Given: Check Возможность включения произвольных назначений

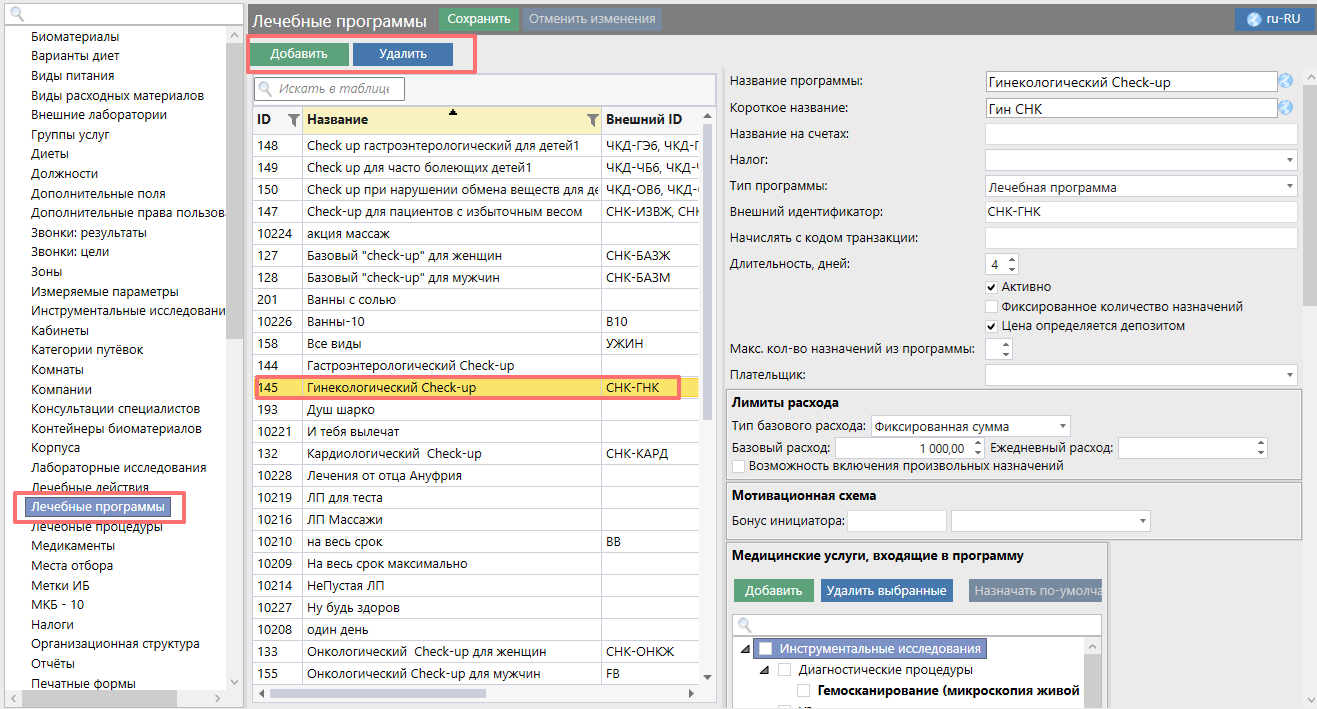Looking at the screenshot, I should click(x=738, y=466).
